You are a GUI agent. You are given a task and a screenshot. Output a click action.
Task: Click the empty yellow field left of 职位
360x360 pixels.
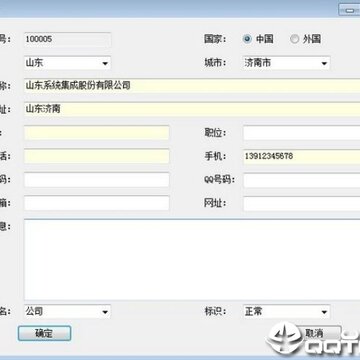pos(97,133)
